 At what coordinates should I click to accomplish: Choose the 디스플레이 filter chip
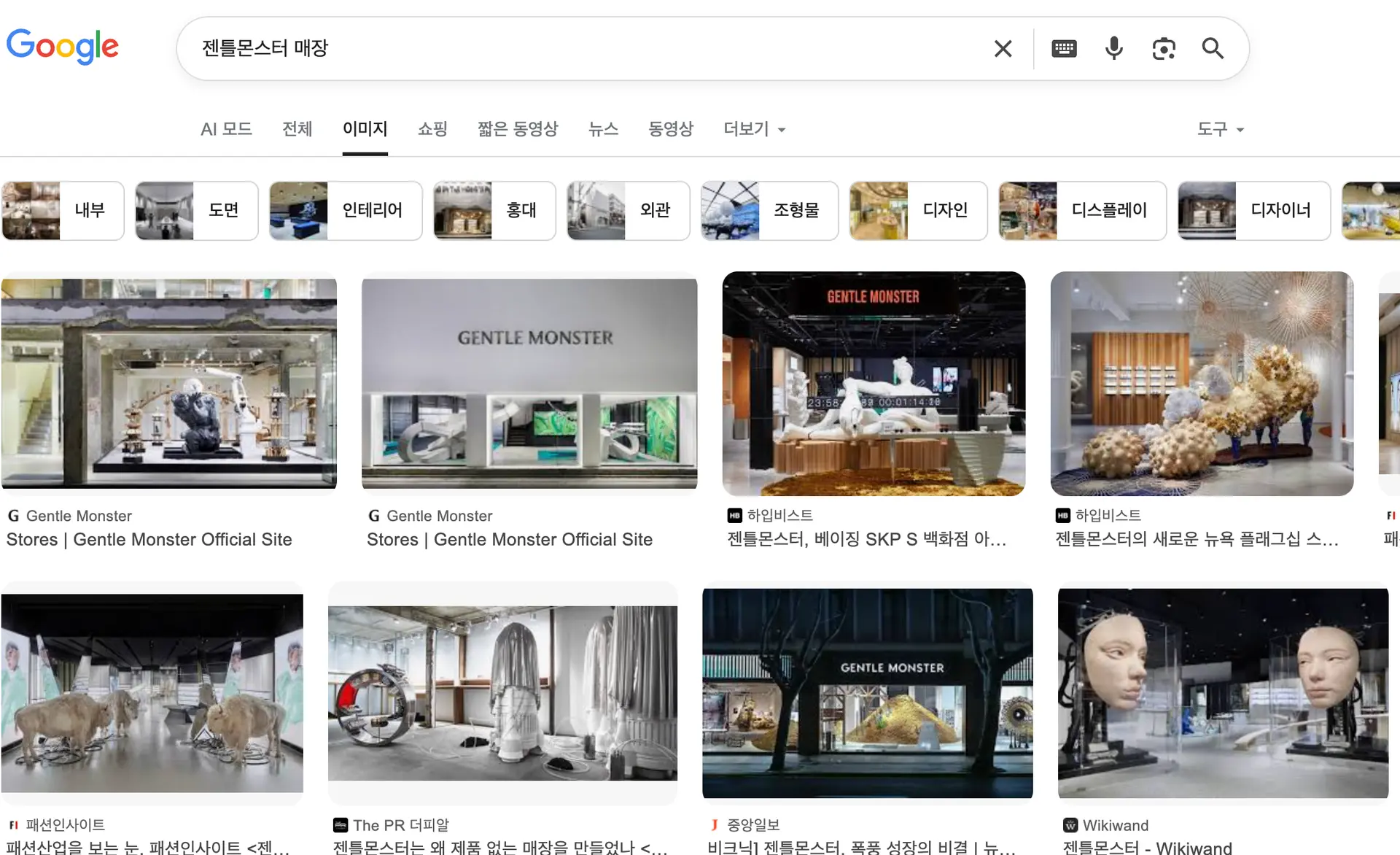coord(1082,211)
